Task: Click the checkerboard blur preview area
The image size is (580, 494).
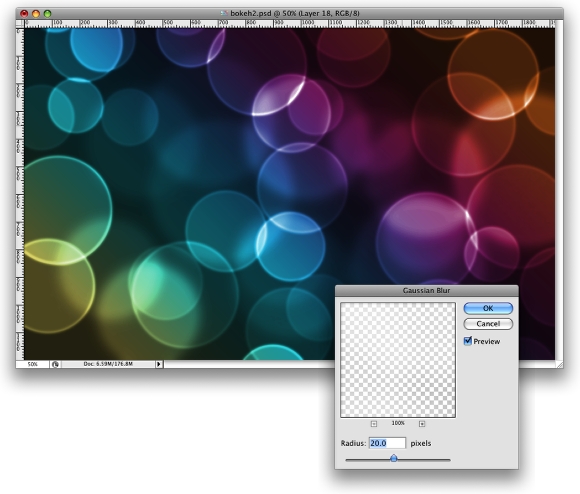Action: click(x=398, y=360)
